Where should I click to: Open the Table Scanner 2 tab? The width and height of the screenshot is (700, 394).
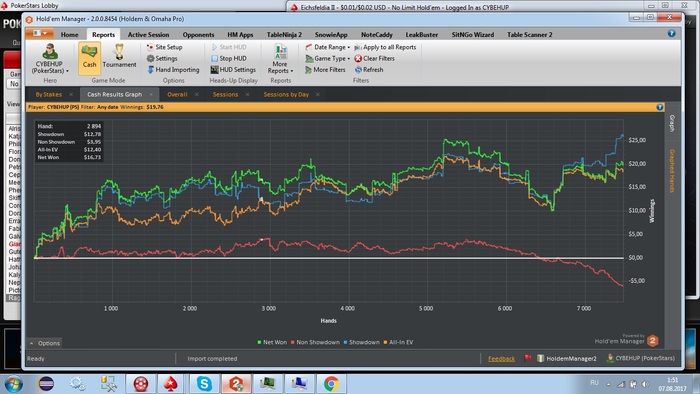pyautogui.click(x=529, y=34)
